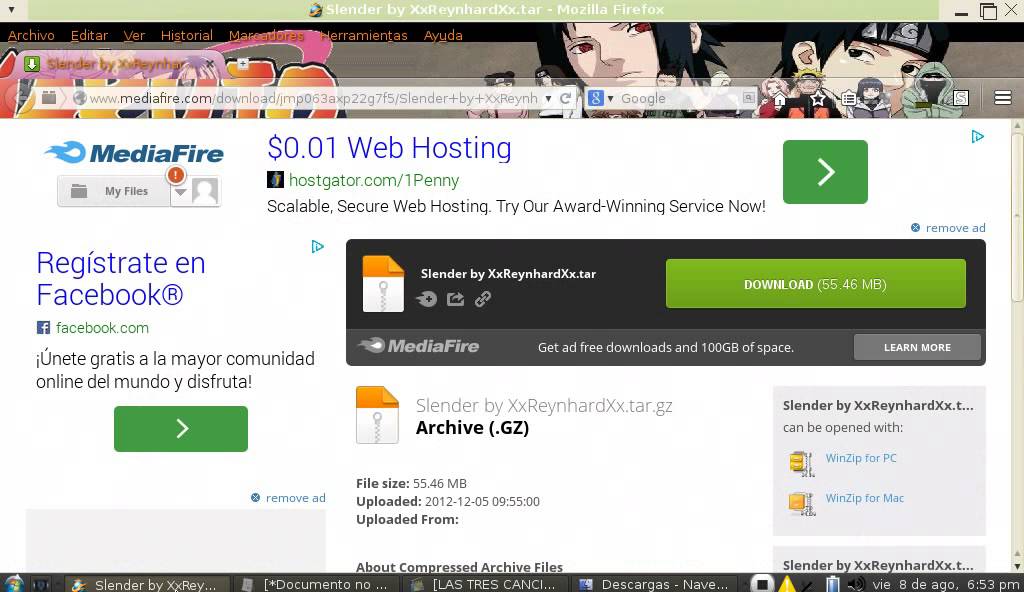The width and height of the screenshot is (1024, 592).
Task: Open the $0.01 Web Hosting ad headline
Action: 389,148
